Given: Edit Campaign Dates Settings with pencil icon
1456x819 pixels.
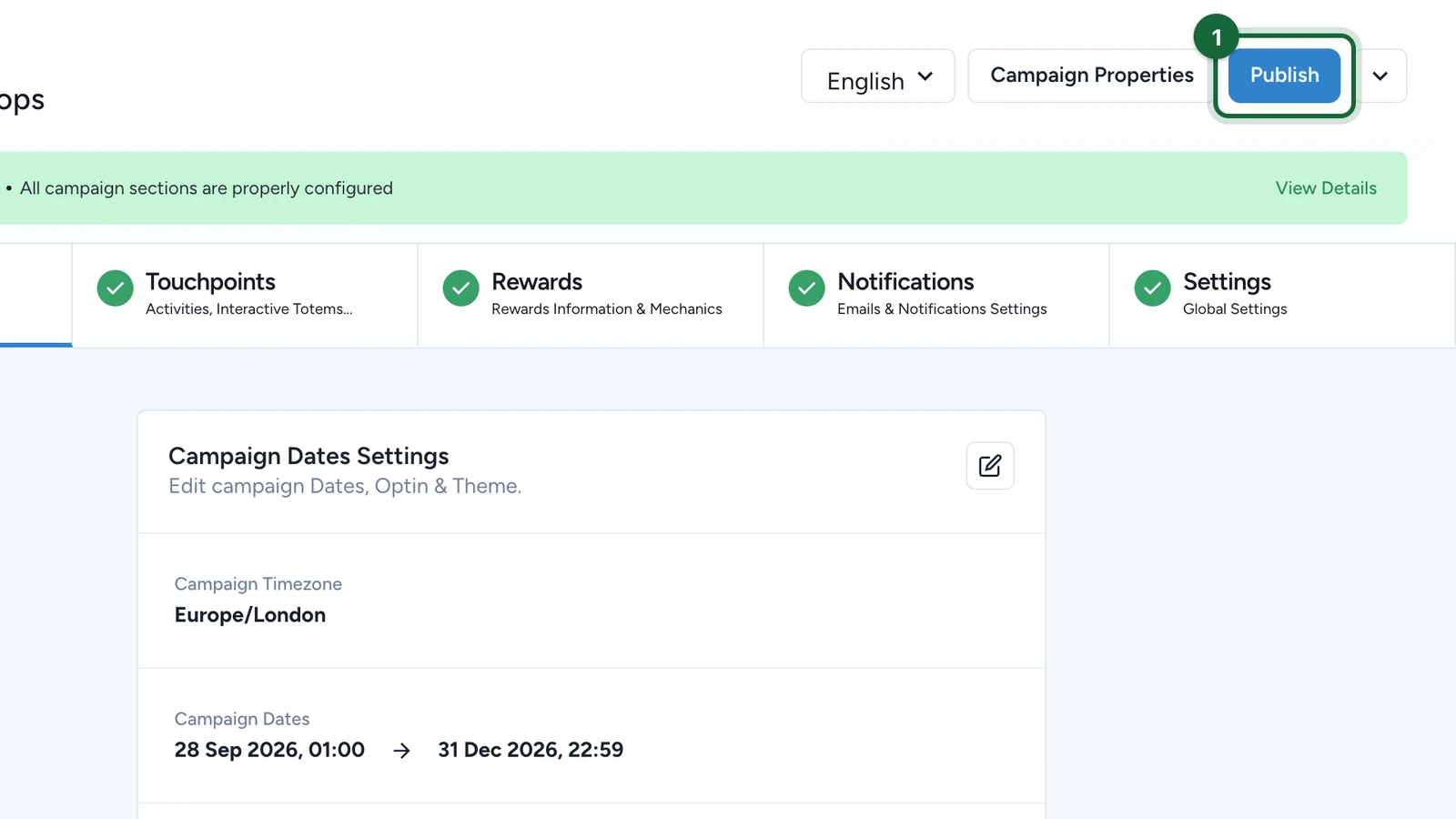Looking at the screenshot, I should point(990,466).
